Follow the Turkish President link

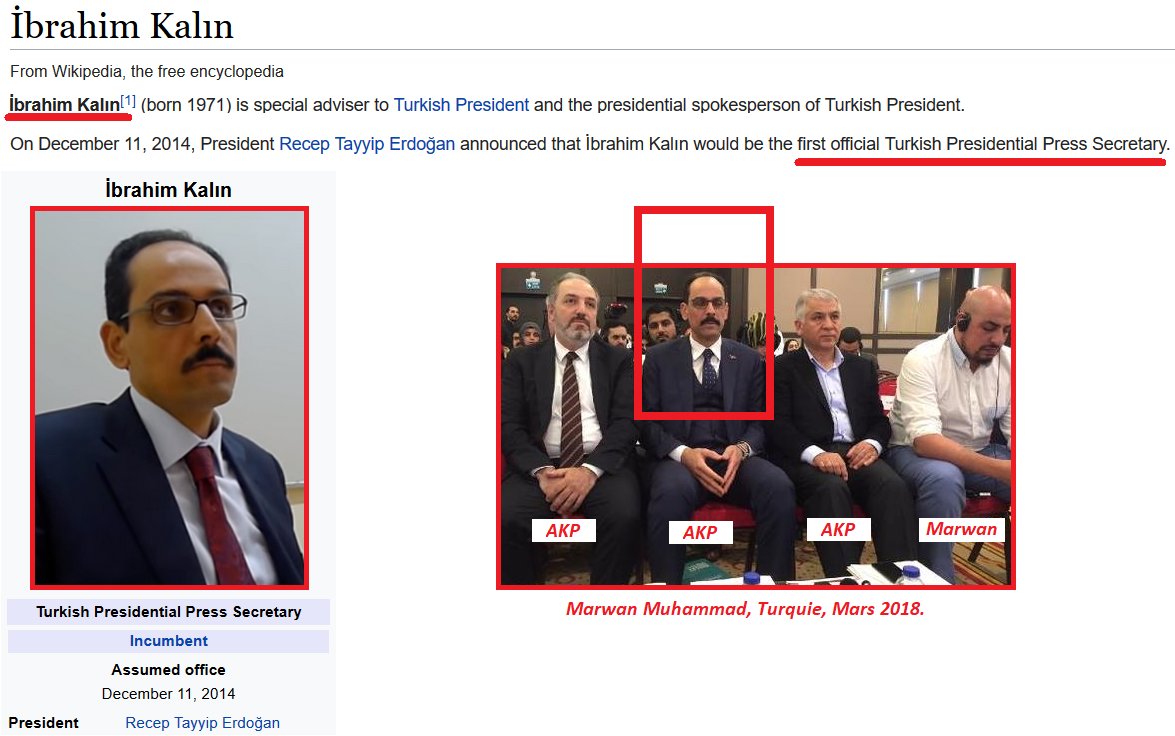(x=461, y=105)
